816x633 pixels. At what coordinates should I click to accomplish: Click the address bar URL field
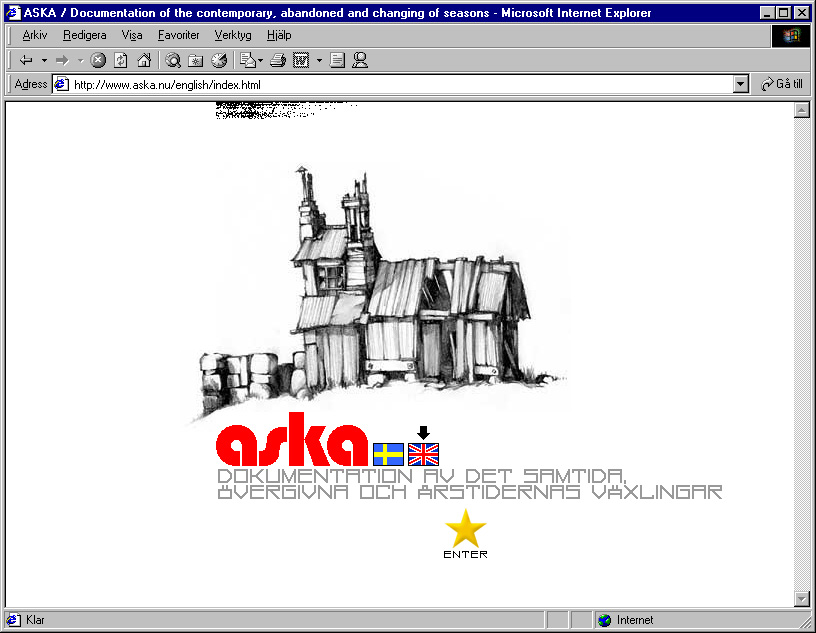coord(400,85)
